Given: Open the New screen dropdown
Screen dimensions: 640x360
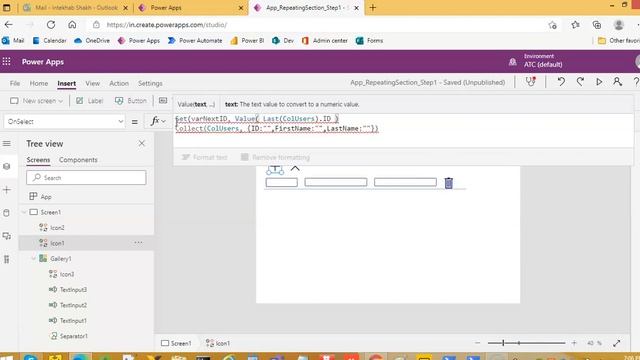Looking at the screenshot, I should click(37, 101).
